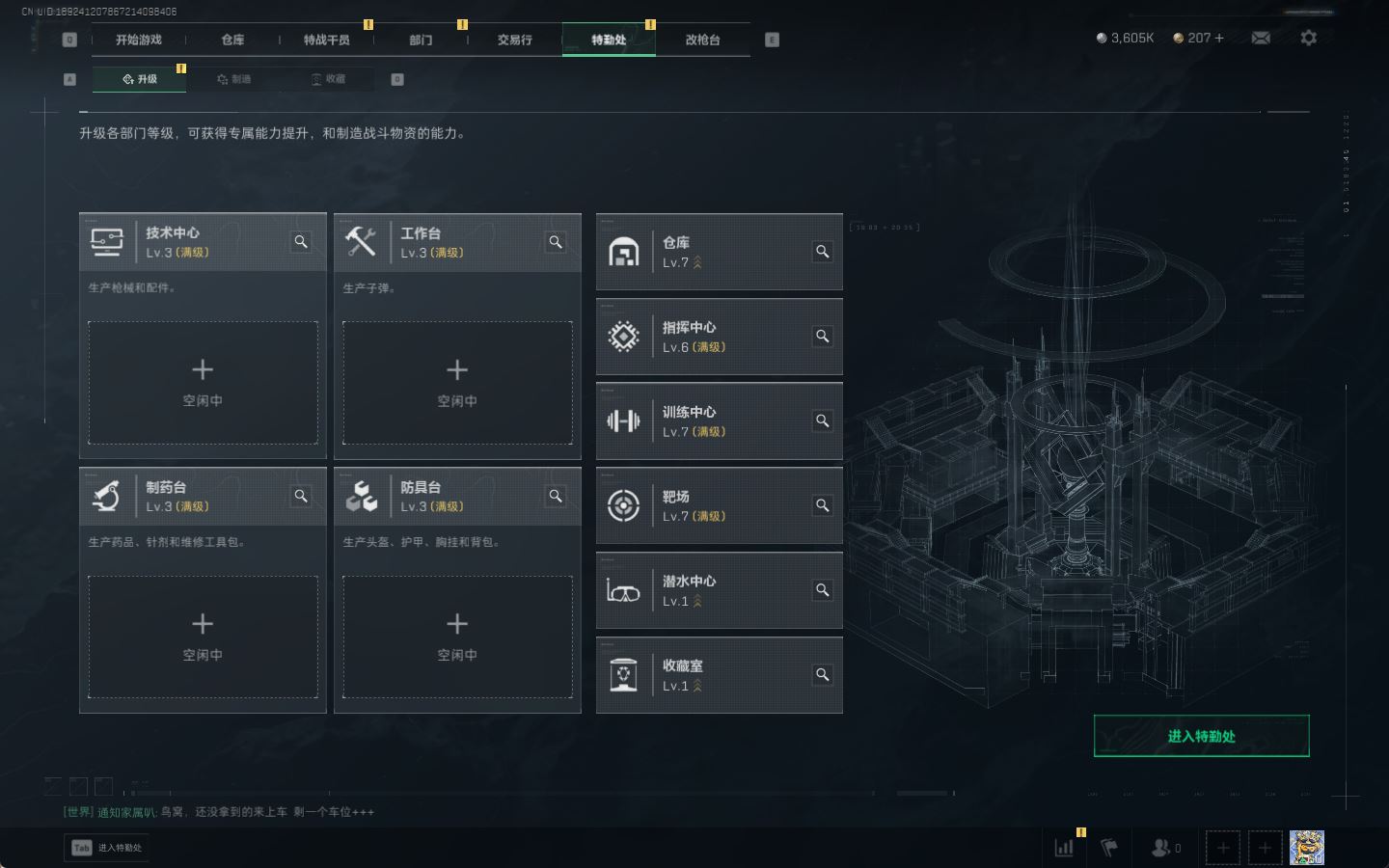1389x868 pixels.
Task: Click the magnifier icon on 工作台 card
Action: click(x=556, y=242)
